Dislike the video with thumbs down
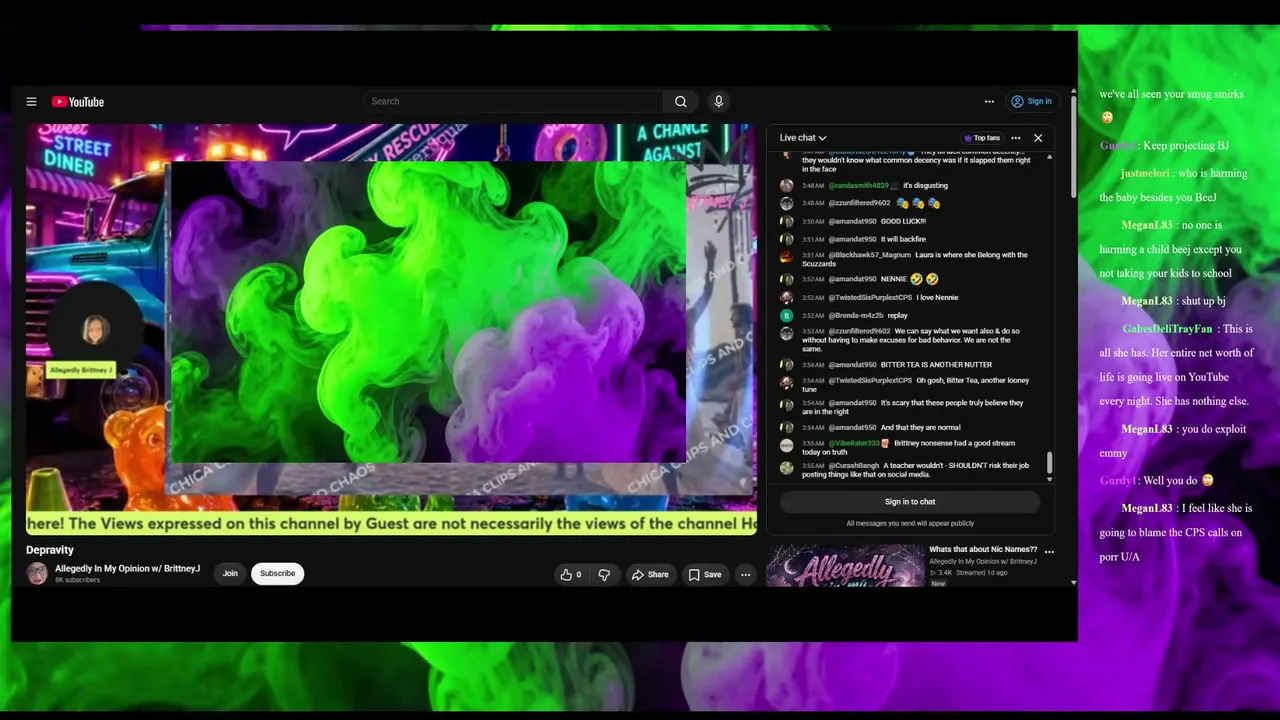 tap(604, 574)
